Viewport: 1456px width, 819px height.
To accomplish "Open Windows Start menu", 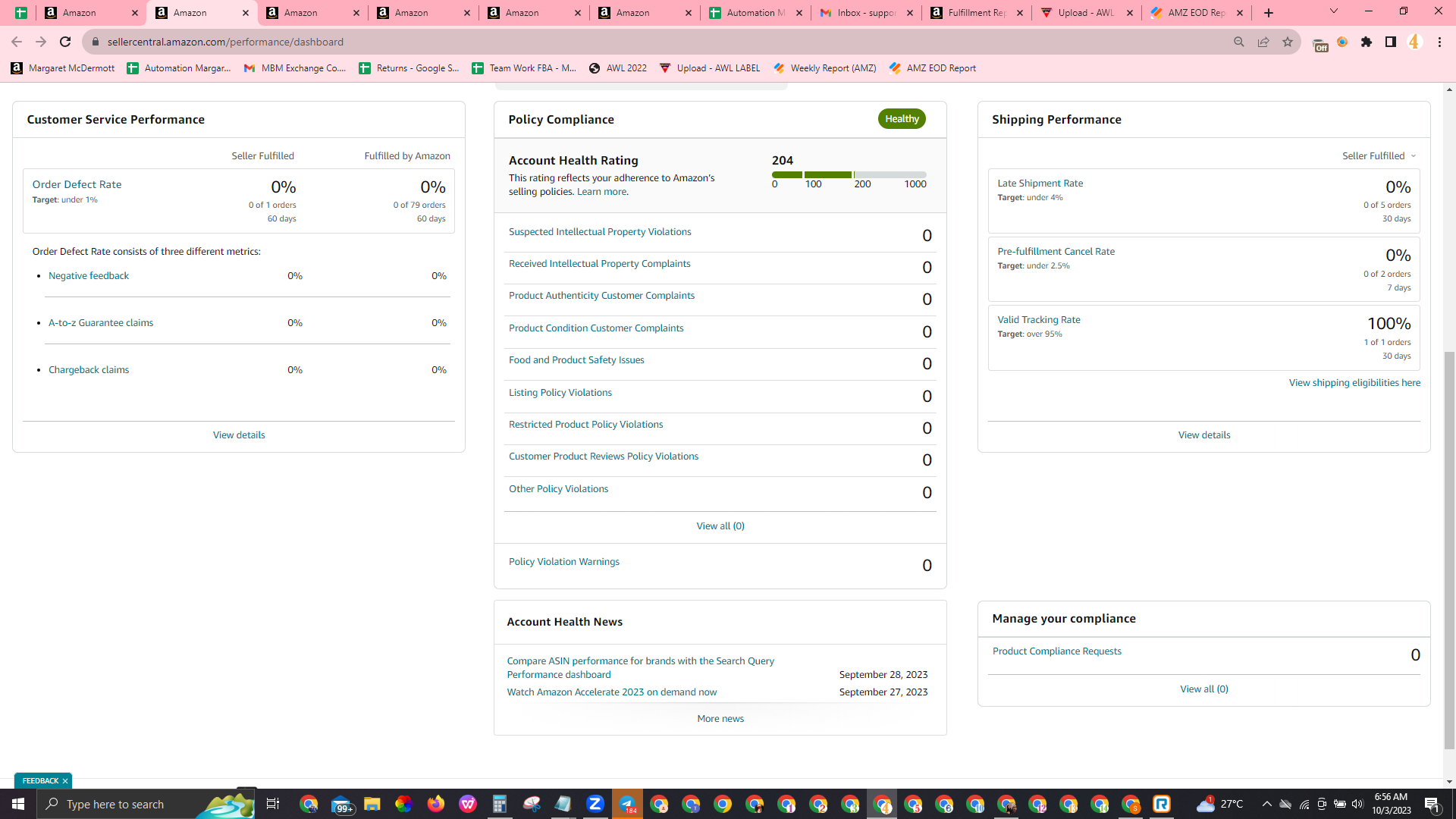I will coord(18,804).
